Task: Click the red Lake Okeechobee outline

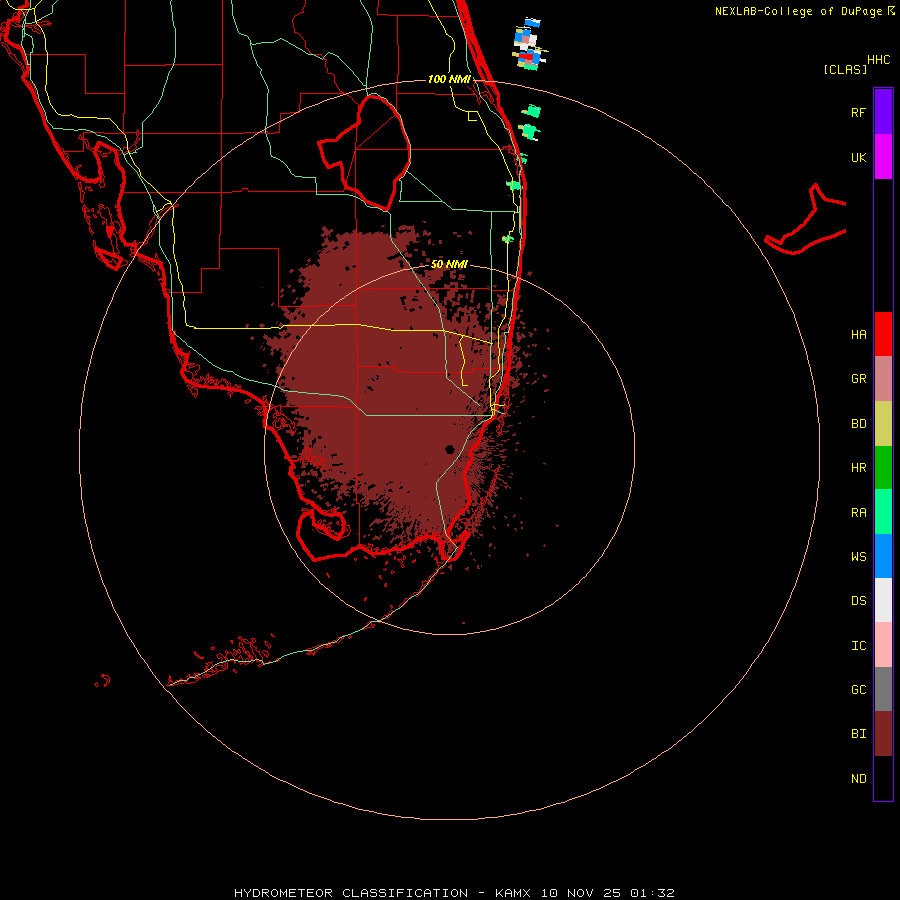Action: coord(365,153)
